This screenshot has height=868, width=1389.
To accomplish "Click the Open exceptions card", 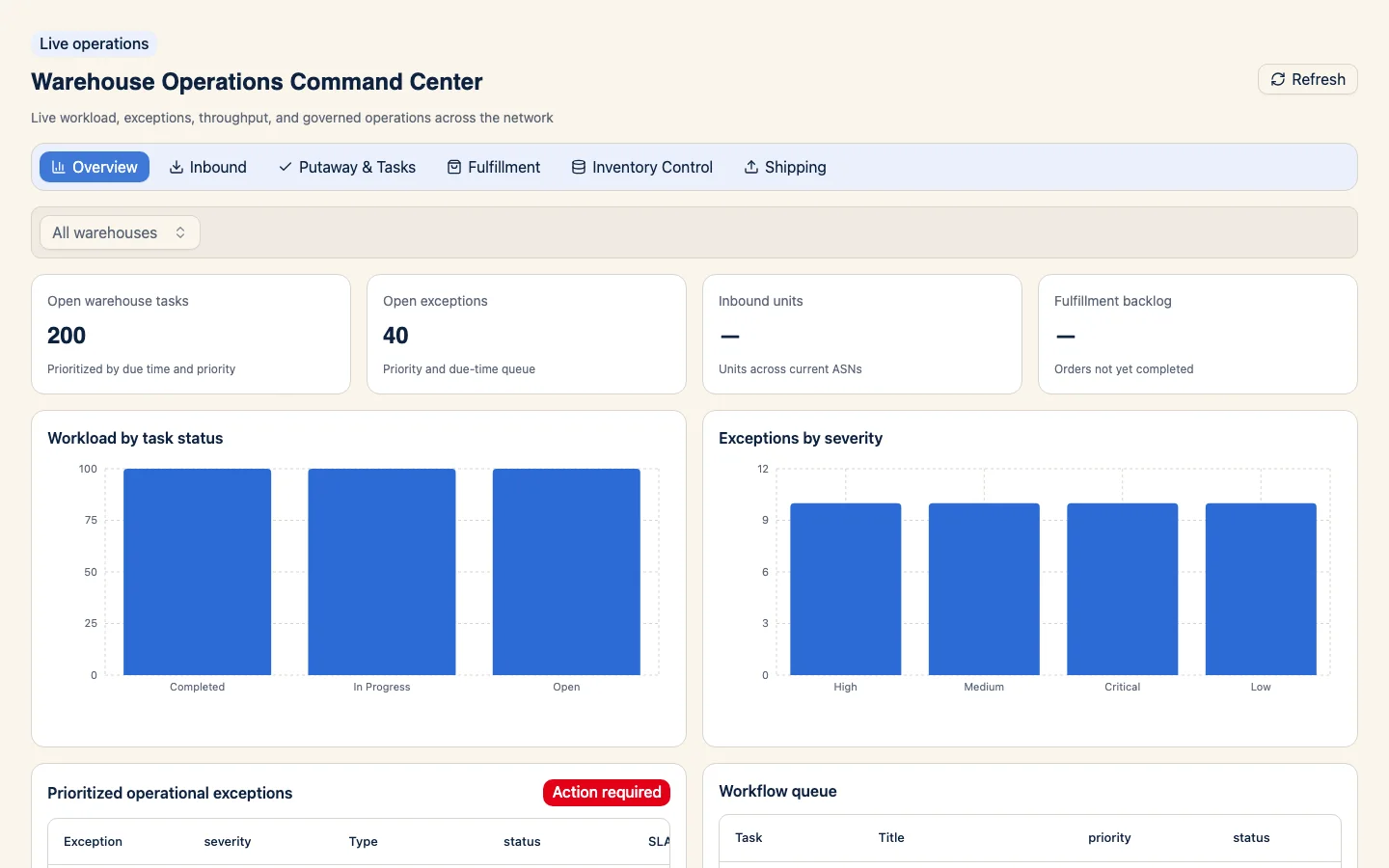I will point(527,335).
